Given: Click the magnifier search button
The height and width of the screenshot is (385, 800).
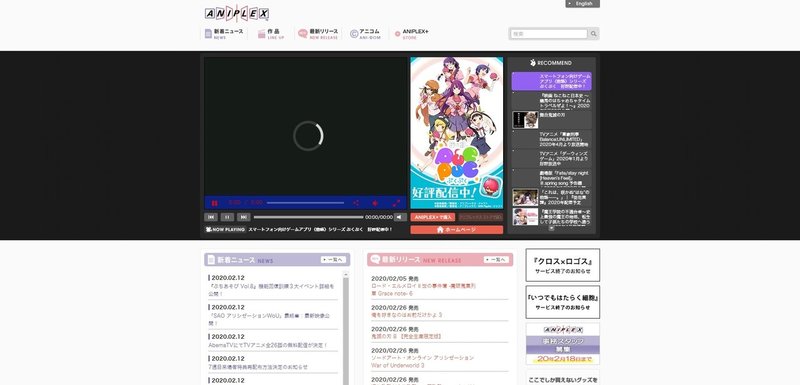Looking at the screenshot, I should pos(593,34).
